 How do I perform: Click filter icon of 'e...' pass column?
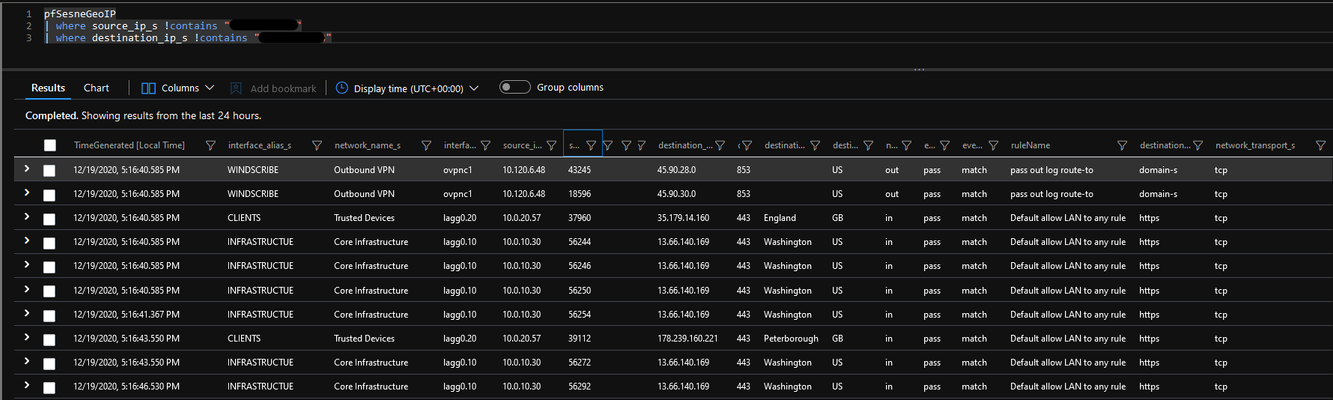click(944, 145)
